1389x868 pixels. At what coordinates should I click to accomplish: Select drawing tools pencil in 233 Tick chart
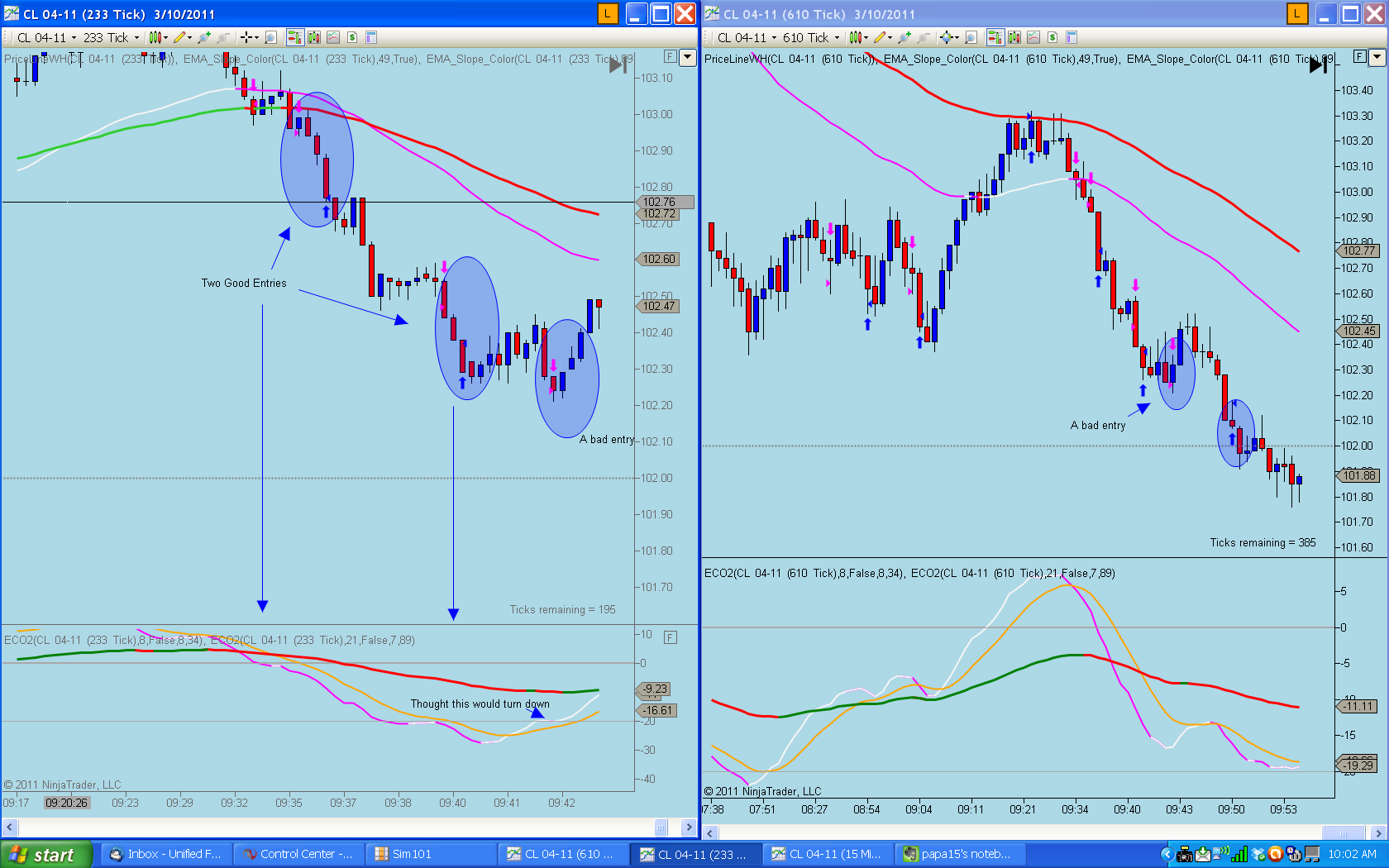(179, 37)
